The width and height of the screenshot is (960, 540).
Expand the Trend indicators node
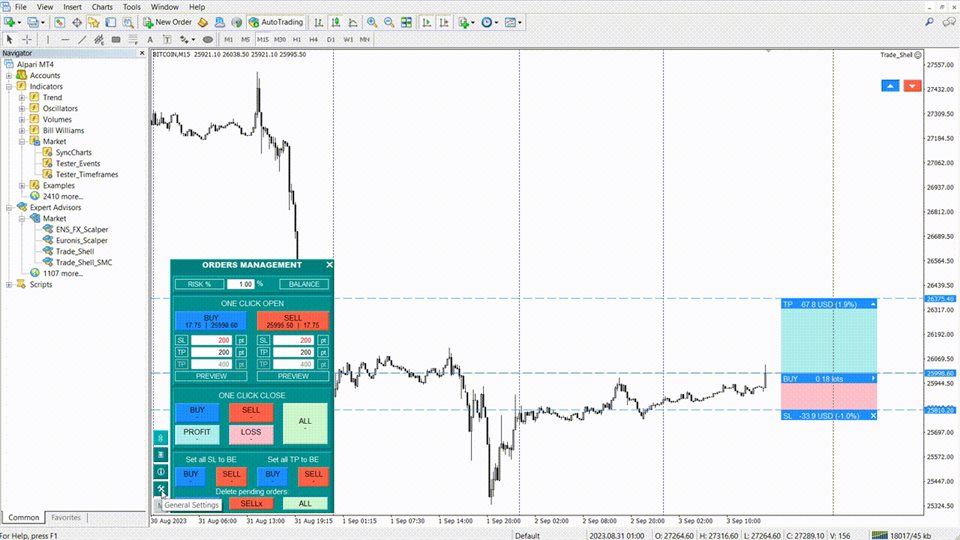tap(22, 97)
